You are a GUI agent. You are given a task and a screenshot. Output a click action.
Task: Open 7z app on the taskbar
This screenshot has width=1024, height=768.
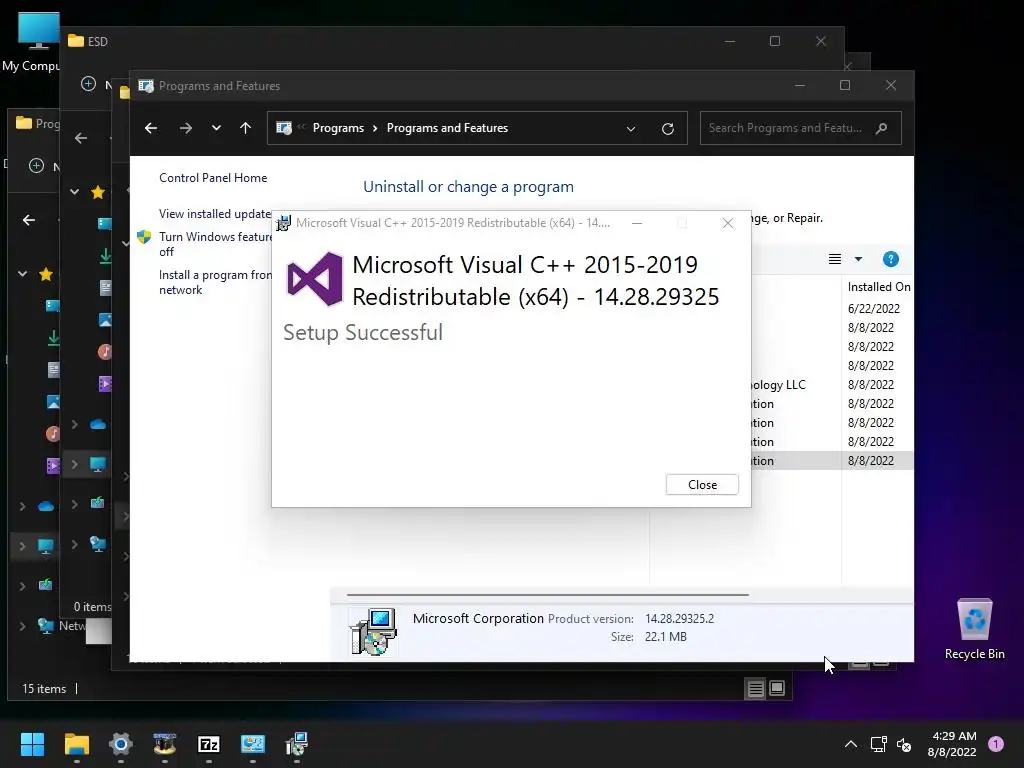click(208, 744)
